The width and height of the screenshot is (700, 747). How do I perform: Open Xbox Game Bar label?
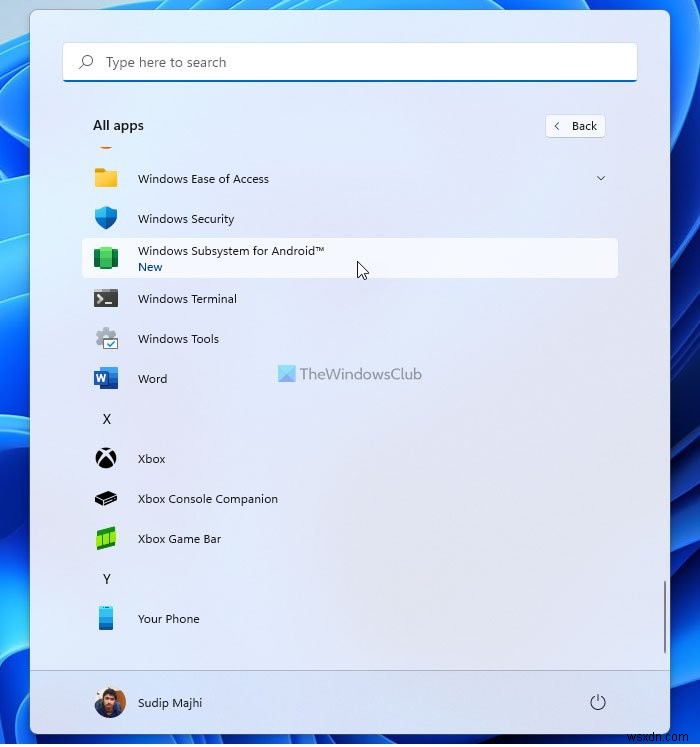179,539
